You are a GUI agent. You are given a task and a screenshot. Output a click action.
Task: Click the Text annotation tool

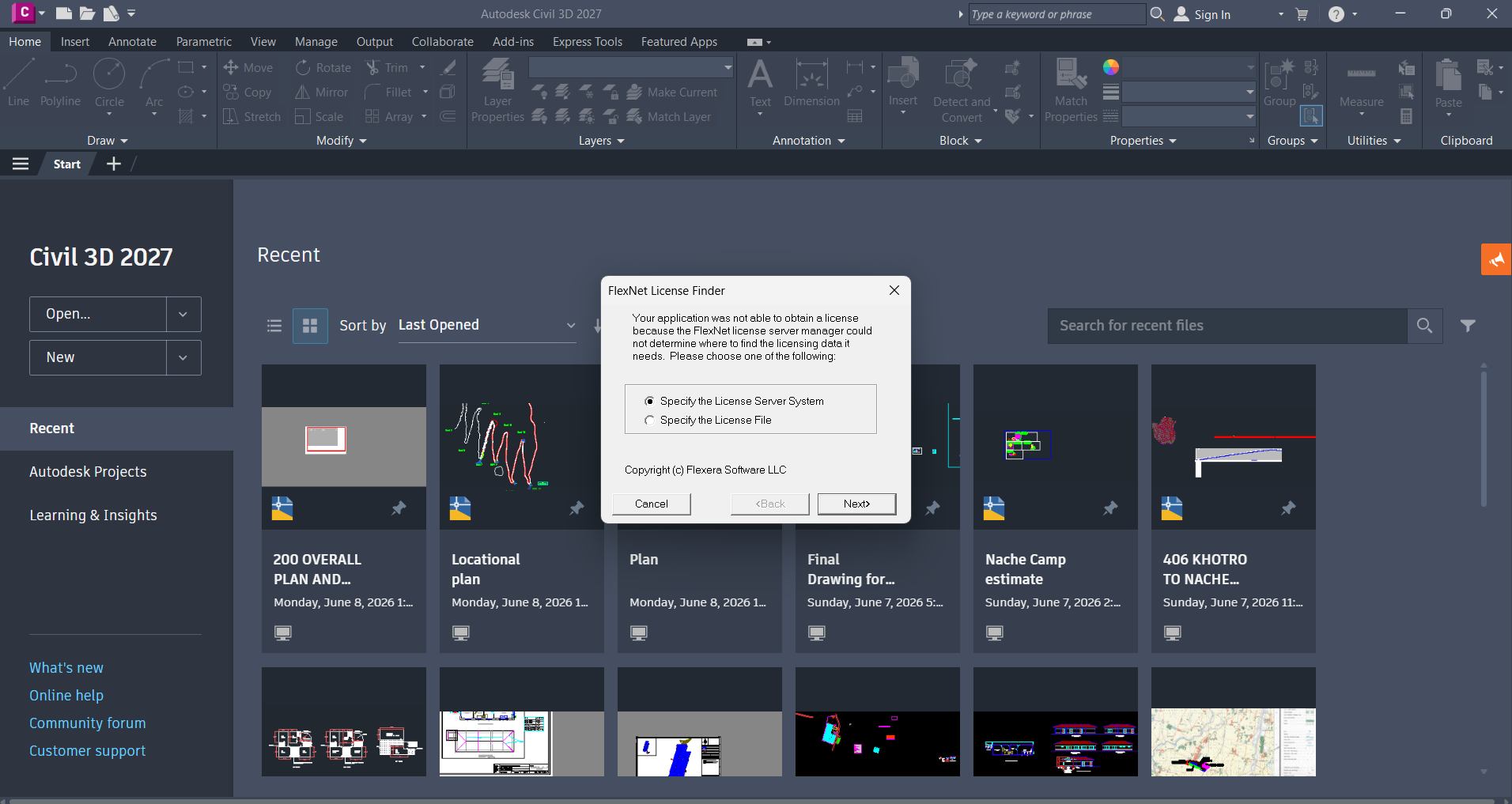(x=760, y=83)
